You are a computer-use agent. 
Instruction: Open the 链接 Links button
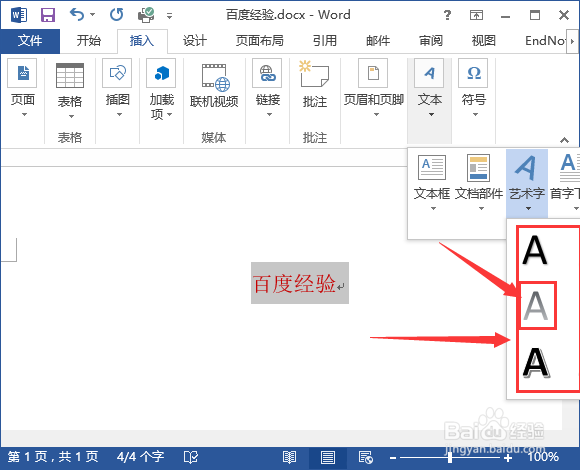click(268, 89)
